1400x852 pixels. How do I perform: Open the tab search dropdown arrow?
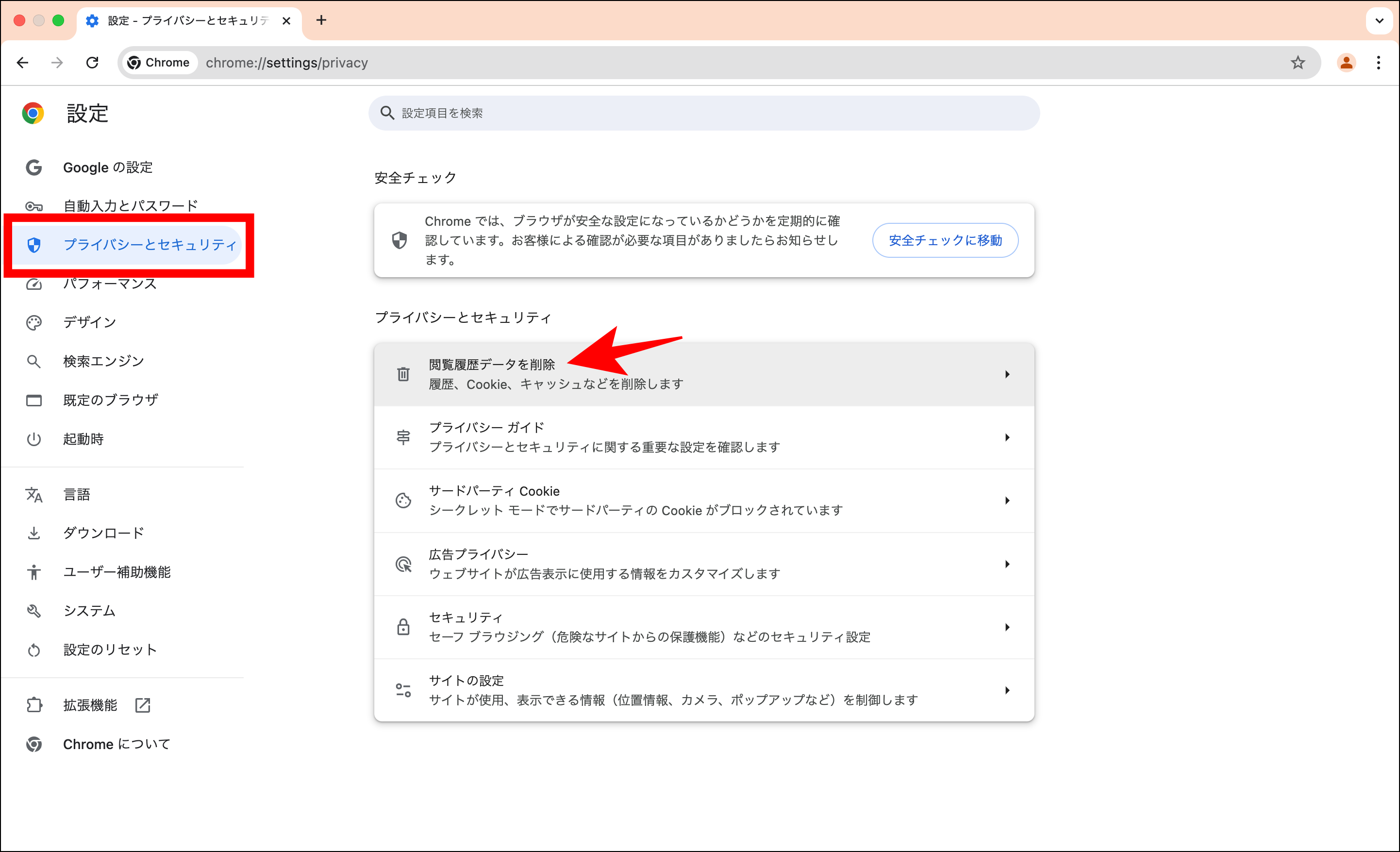point(1379,21)
